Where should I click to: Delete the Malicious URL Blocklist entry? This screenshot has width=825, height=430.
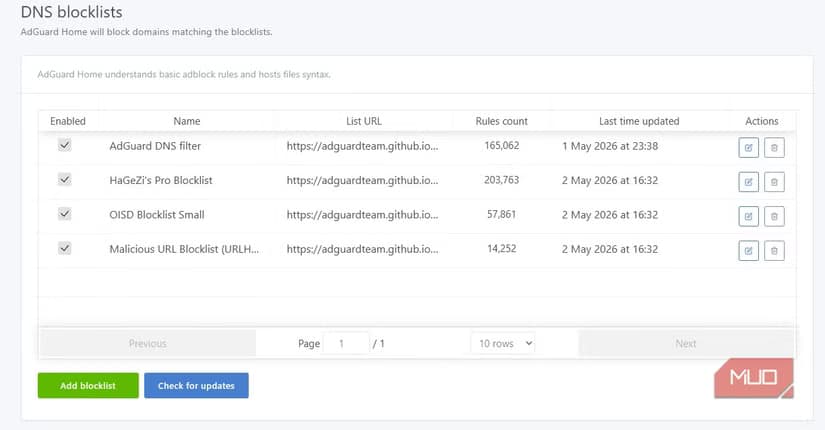pos(774,251)
